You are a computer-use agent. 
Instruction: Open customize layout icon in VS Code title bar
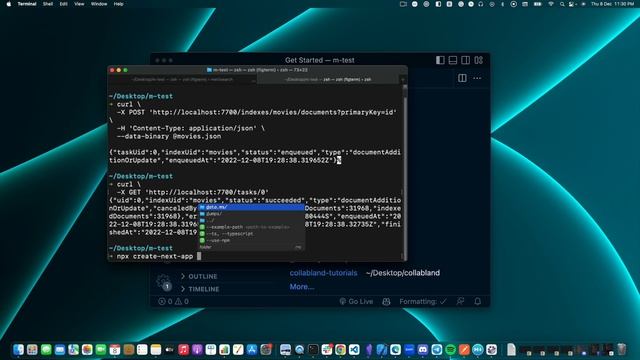(478, 60)
